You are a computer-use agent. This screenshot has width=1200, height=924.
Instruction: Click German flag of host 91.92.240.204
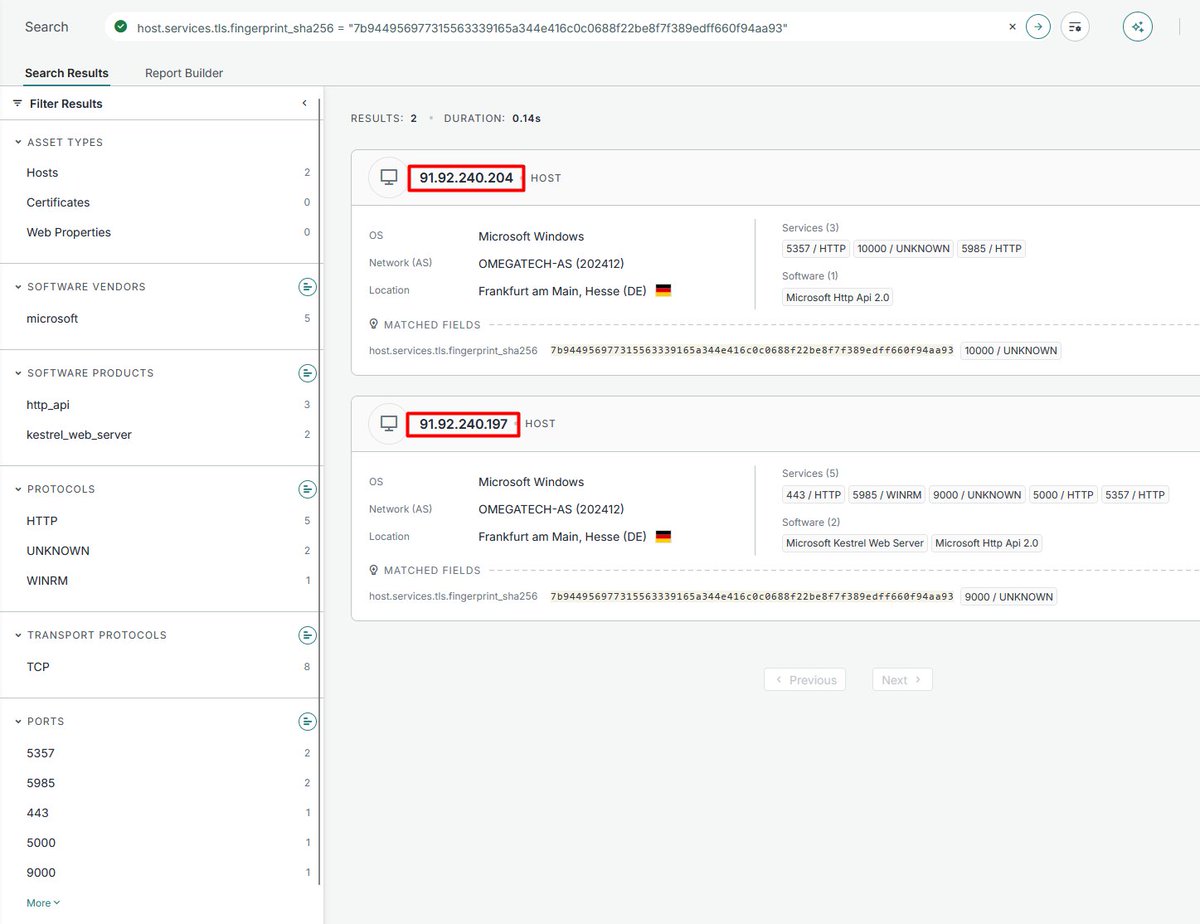point(663,290)
